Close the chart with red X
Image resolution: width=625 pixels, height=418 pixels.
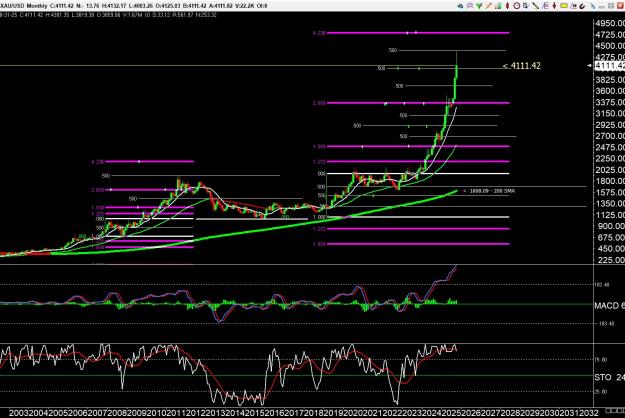click(620, 6)
